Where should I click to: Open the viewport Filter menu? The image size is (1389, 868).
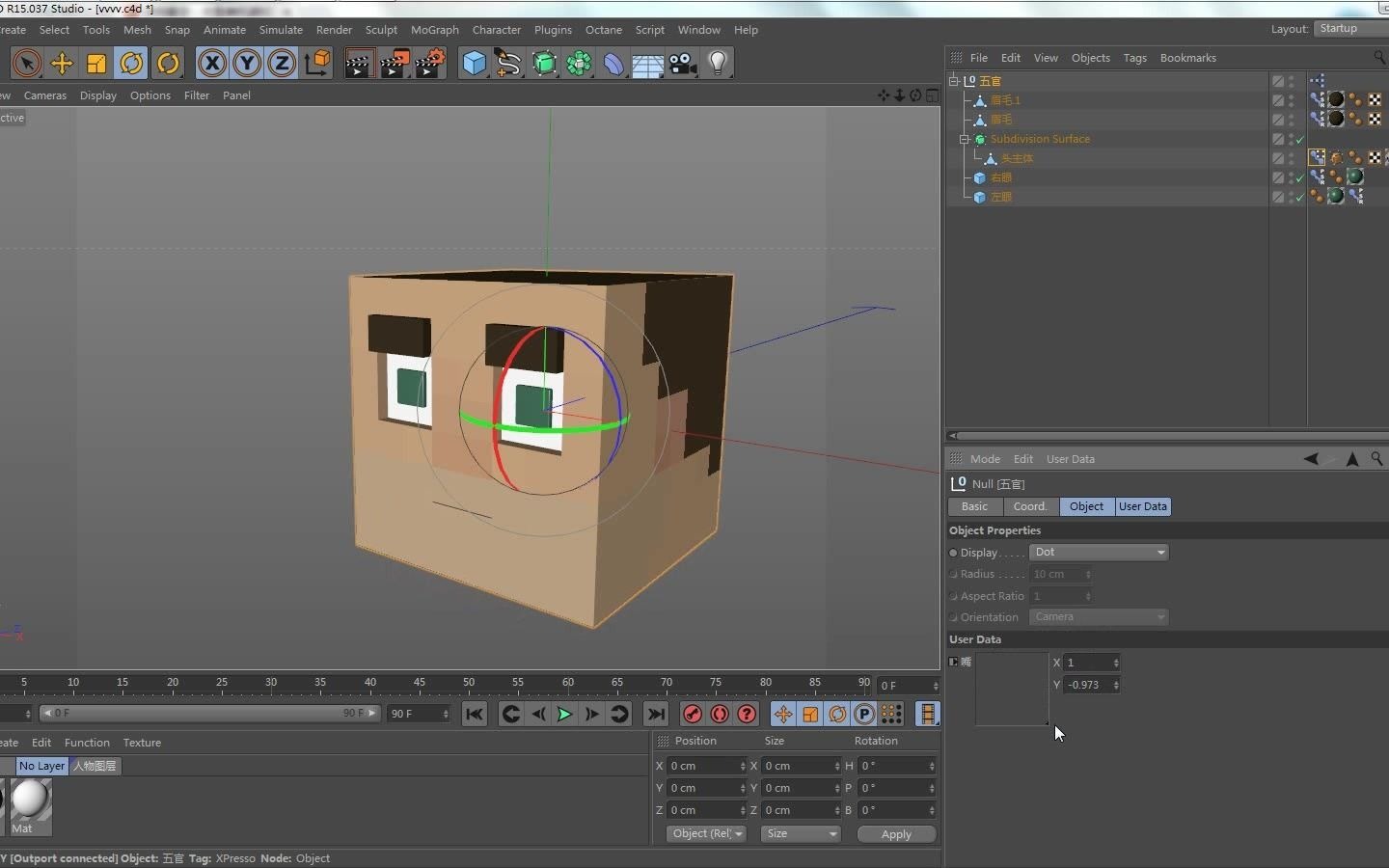(x=197, y=95)
